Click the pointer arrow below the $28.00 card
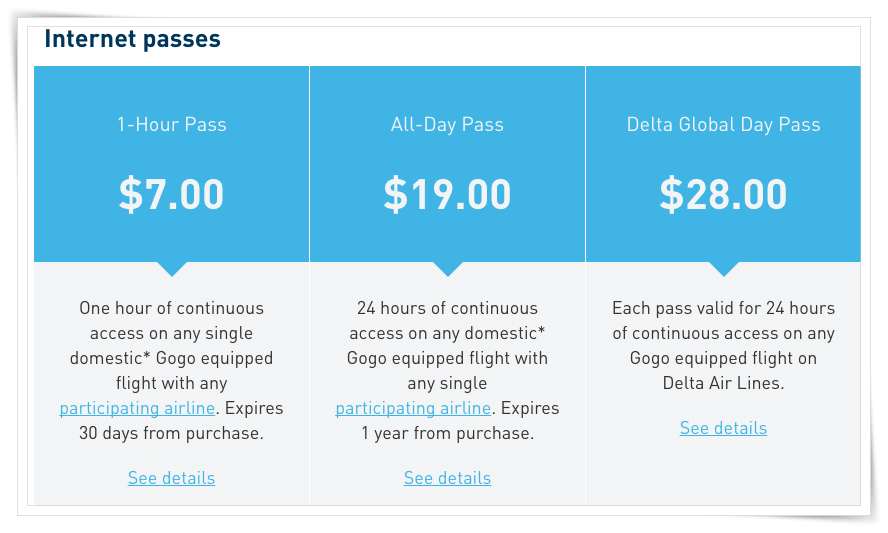888x533 pixels. coord(723,269)
